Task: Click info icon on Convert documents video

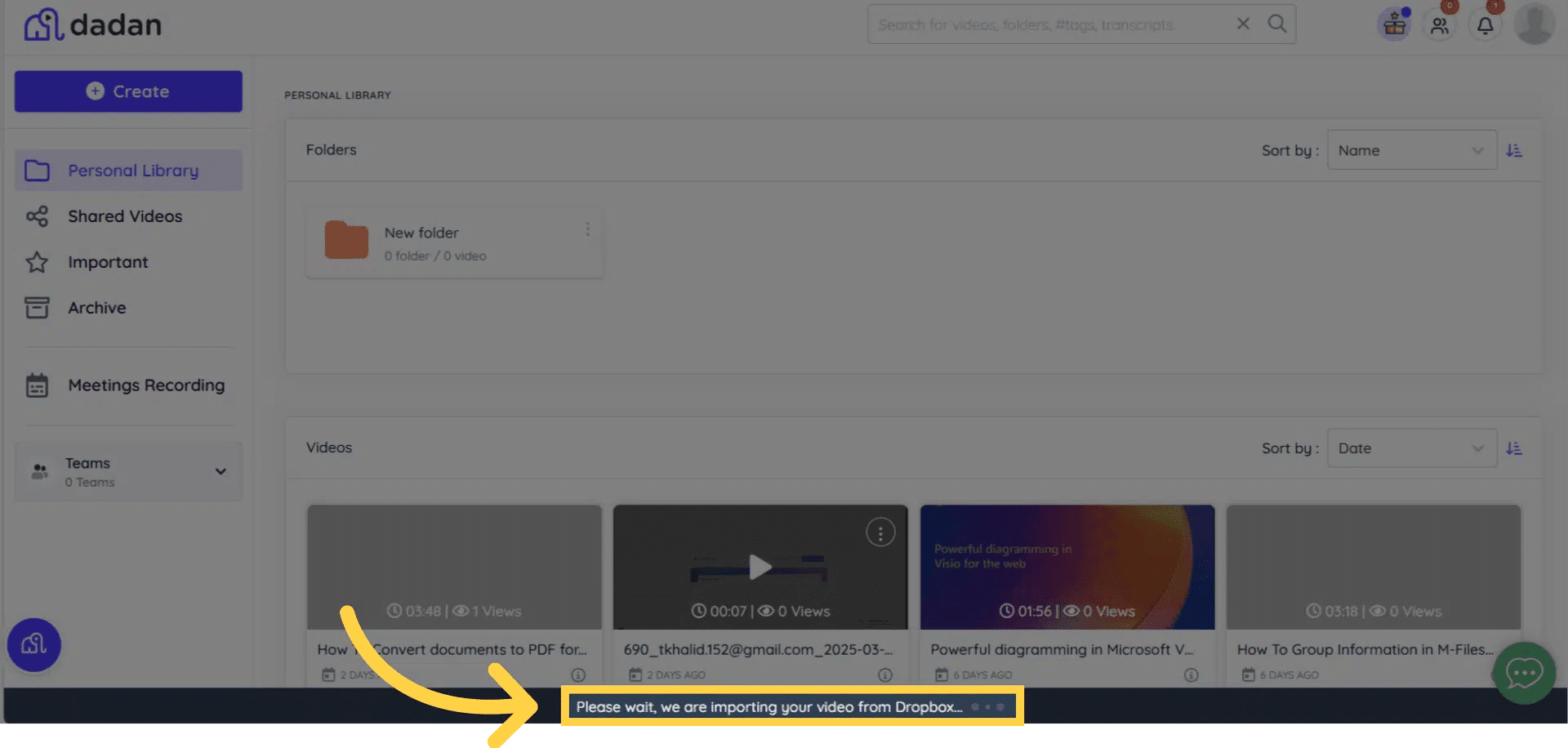Action: pyautogui.click(x=578, y=675)
